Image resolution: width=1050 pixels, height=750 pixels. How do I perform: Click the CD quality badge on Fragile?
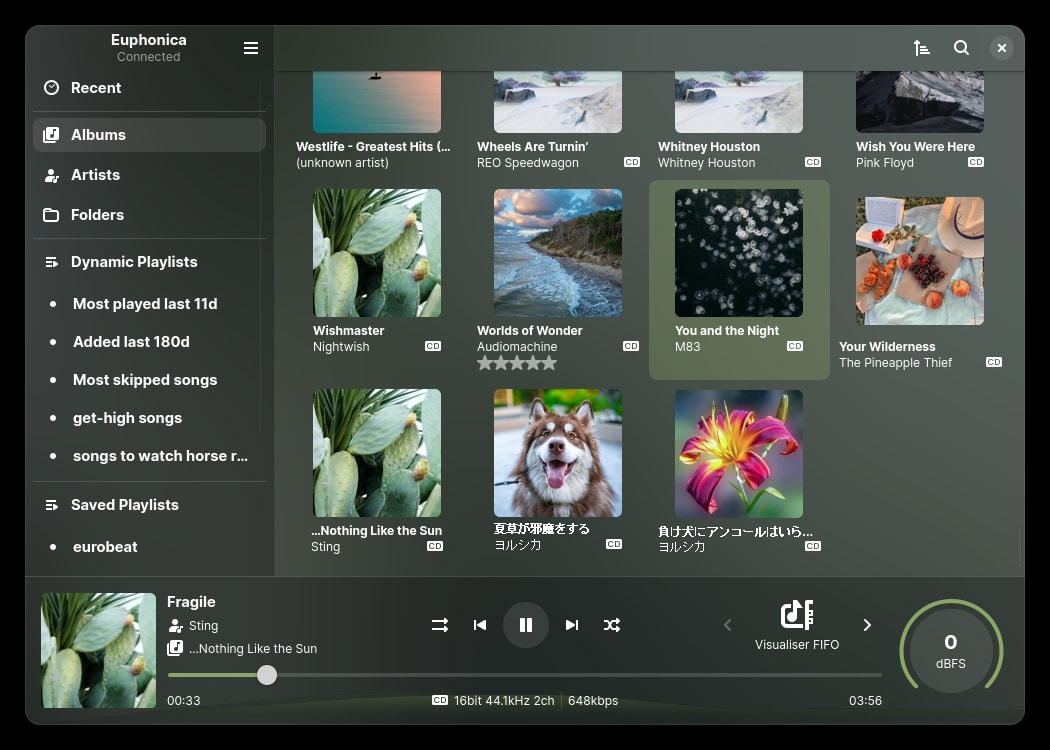[x=440, y=700]
